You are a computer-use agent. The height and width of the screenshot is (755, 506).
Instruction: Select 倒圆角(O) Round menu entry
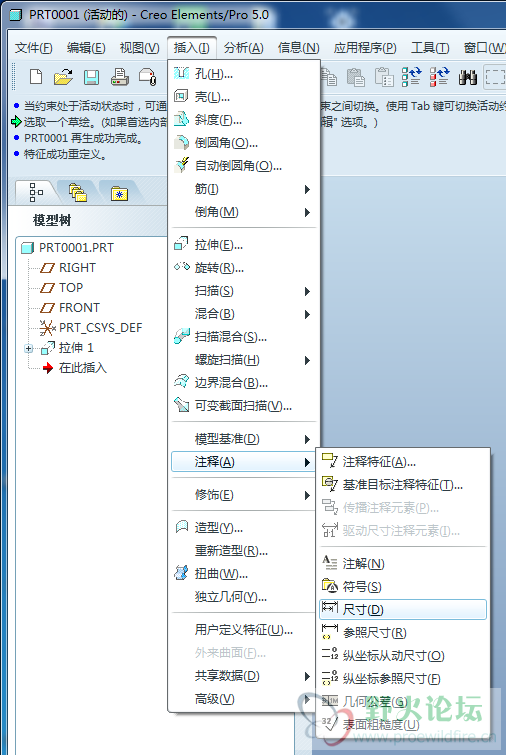tap(244, 143)
